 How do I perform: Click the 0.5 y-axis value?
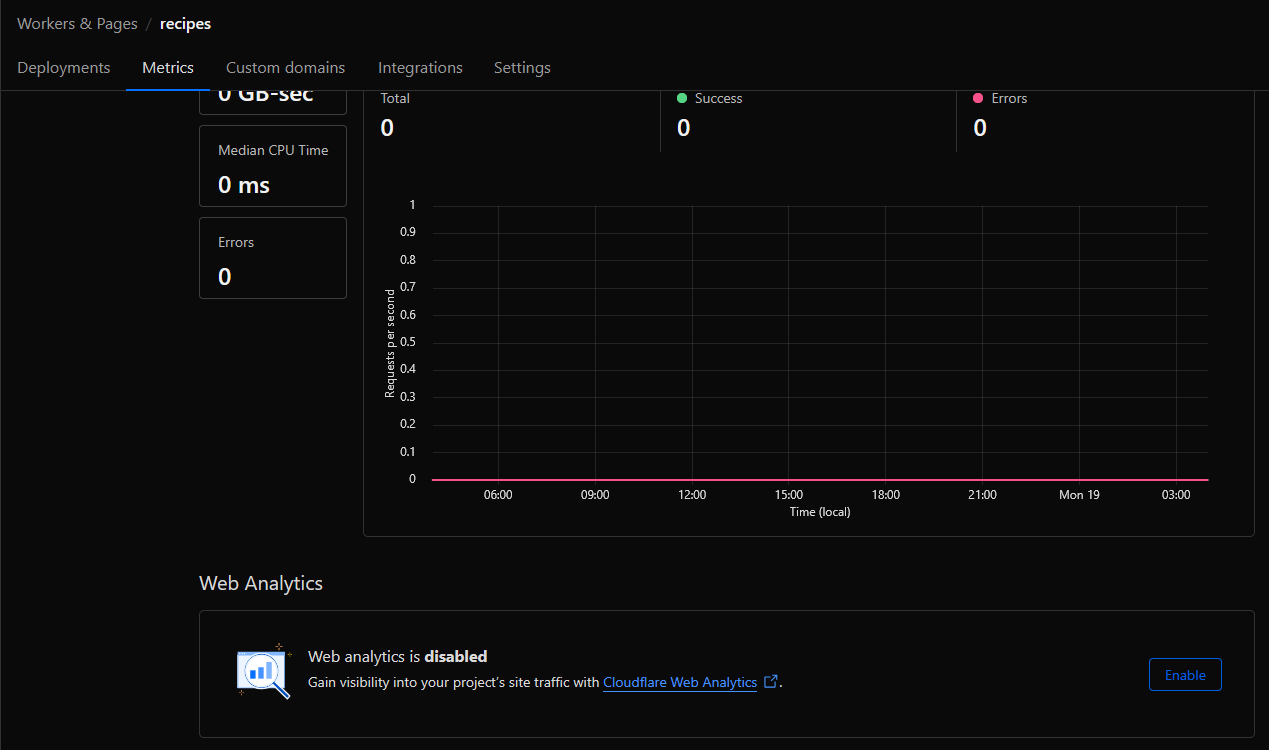(407, 342)
